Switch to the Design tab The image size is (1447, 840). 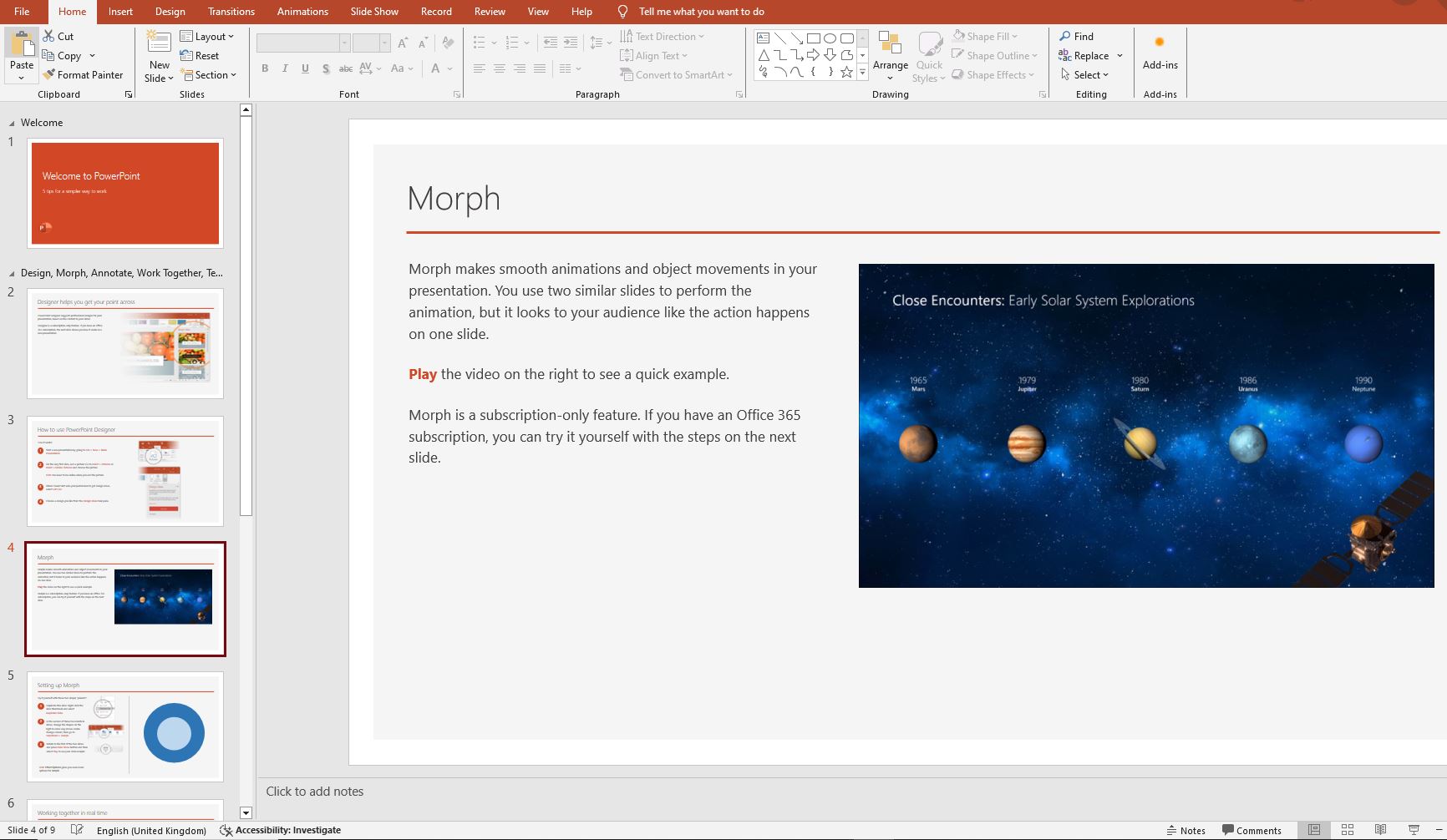coord(170,12)
